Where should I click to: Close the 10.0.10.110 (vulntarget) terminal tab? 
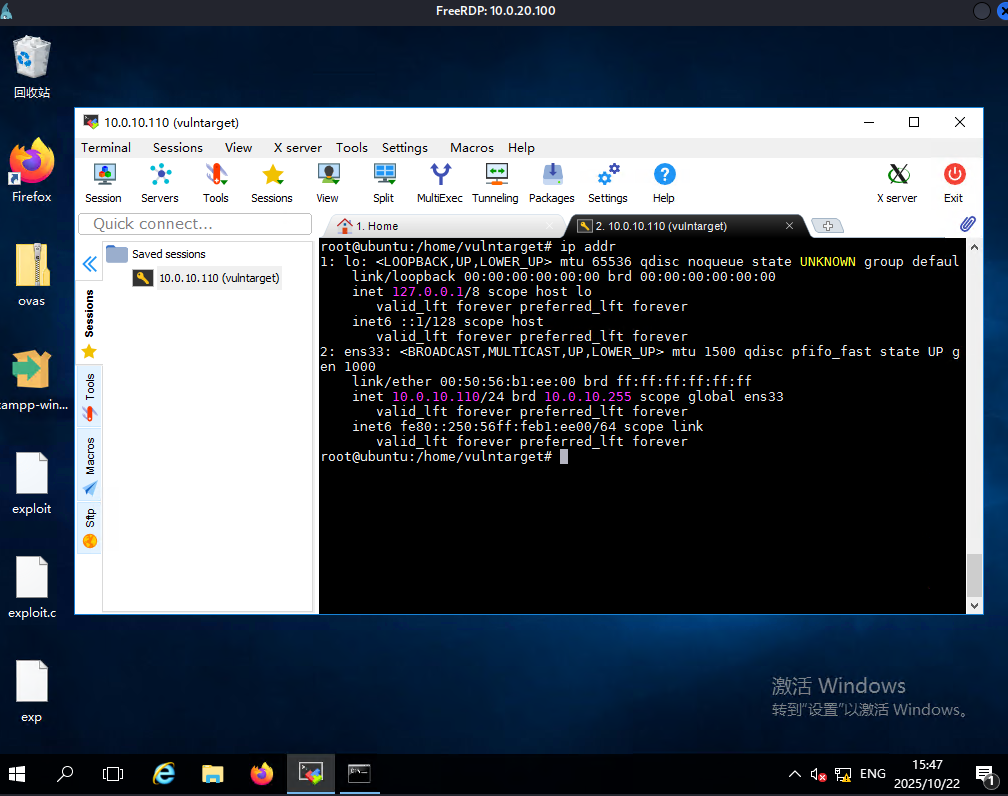[x=789, y=226]
